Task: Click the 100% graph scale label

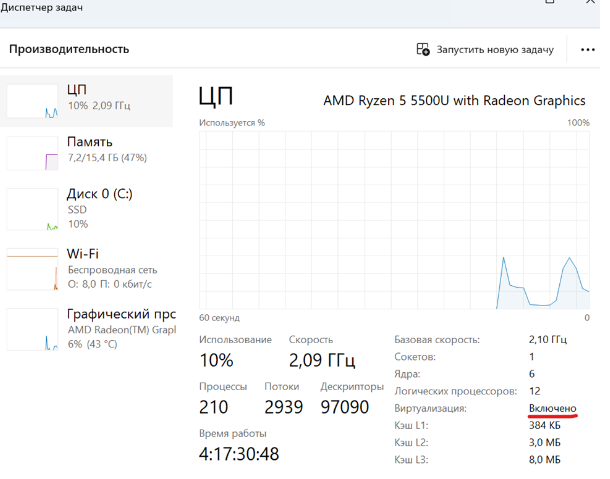Action: tap(578, 123)
